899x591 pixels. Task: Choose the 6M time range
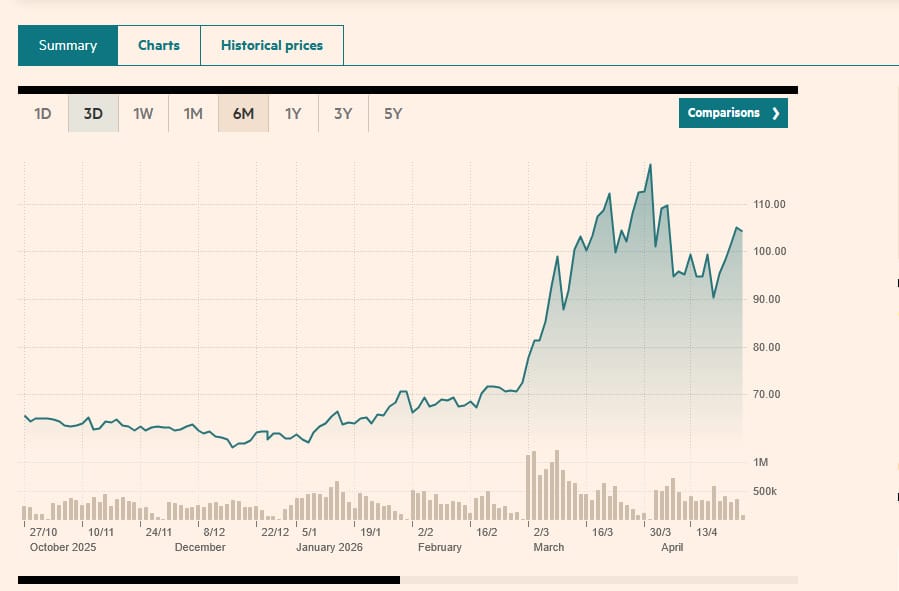pos(243,114)
